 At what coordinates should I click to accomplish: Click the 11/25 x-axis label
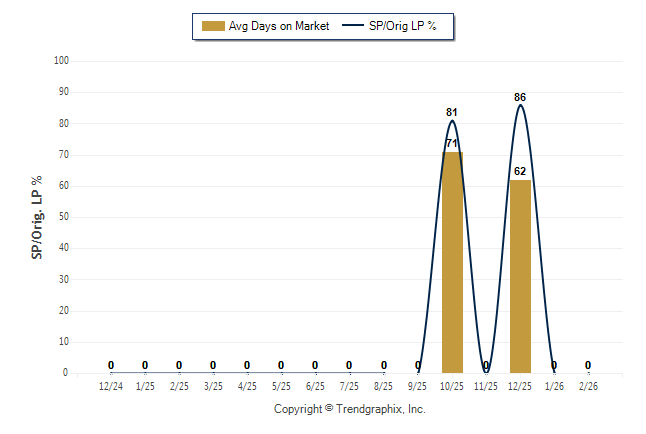pos(486,386)
